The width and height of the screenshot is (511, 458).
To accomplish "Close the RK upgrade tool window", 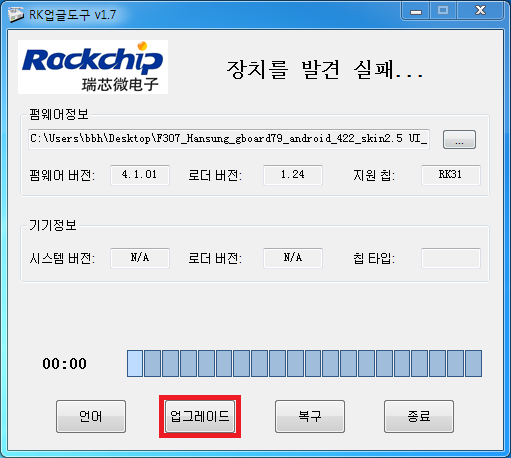I will (480, 11).
